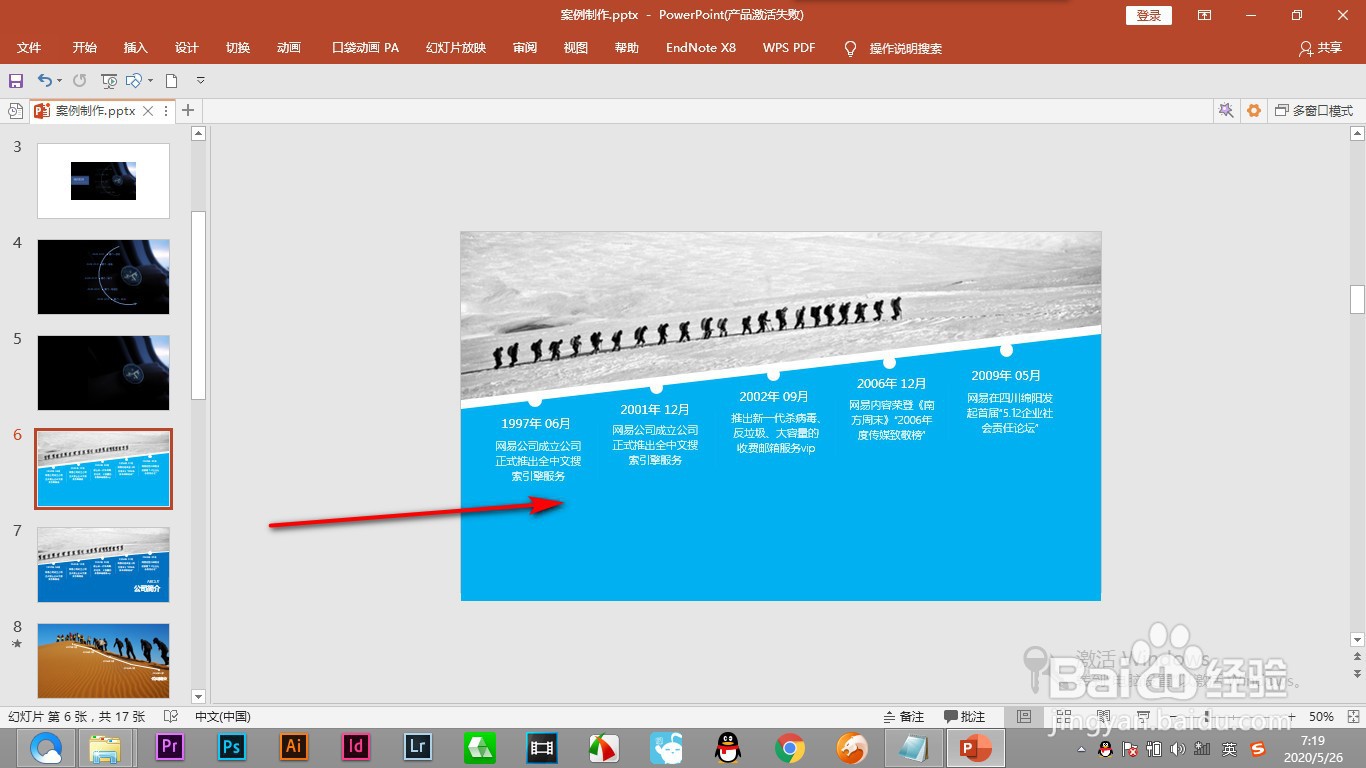Save the presentation with the purple disk icon
The width and height of the screenshot is (1366, 768).
[16, 81]
